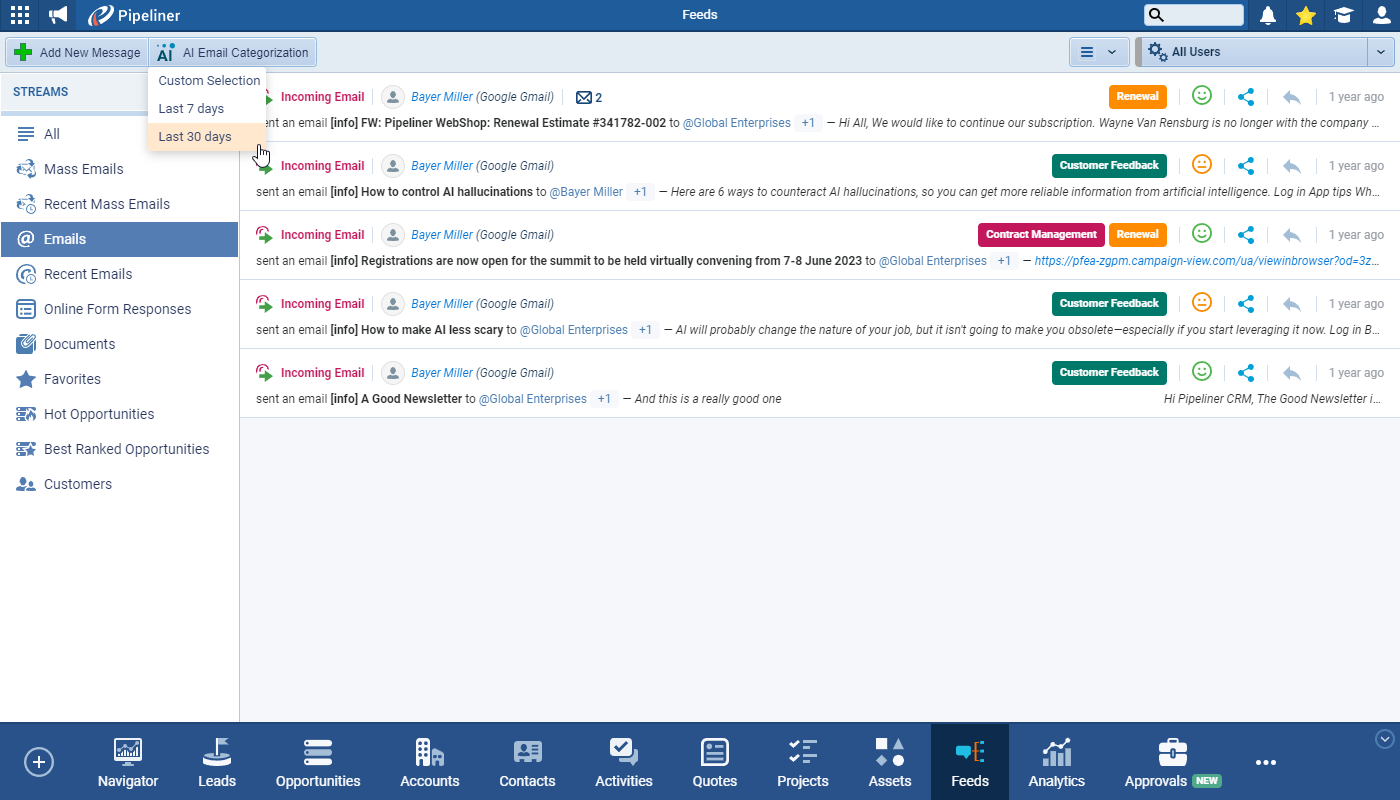The width and height of the screenshot is (1400, 800).
Task: Expand the All Users dropdown
Action: point(1381,52)
